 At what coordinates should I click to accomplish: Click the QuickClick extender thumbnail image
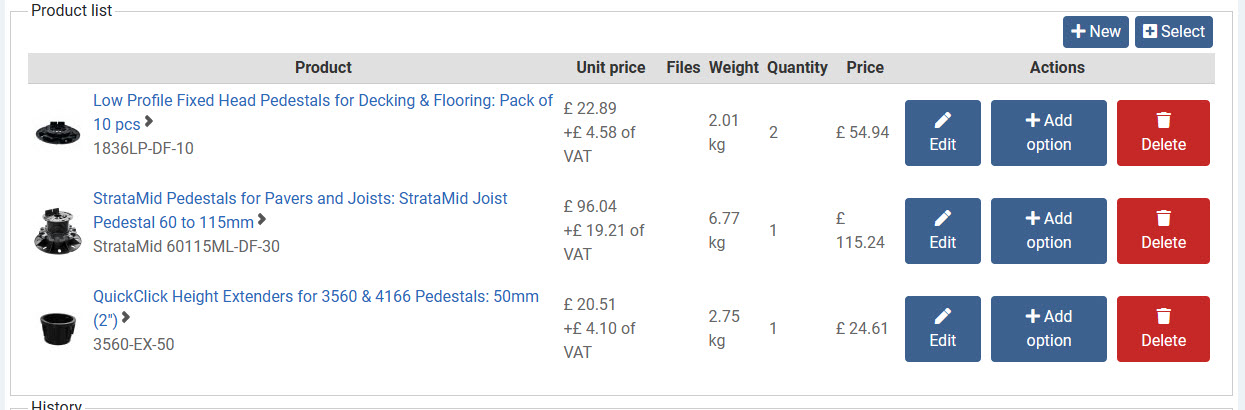(x=57, y=328)
